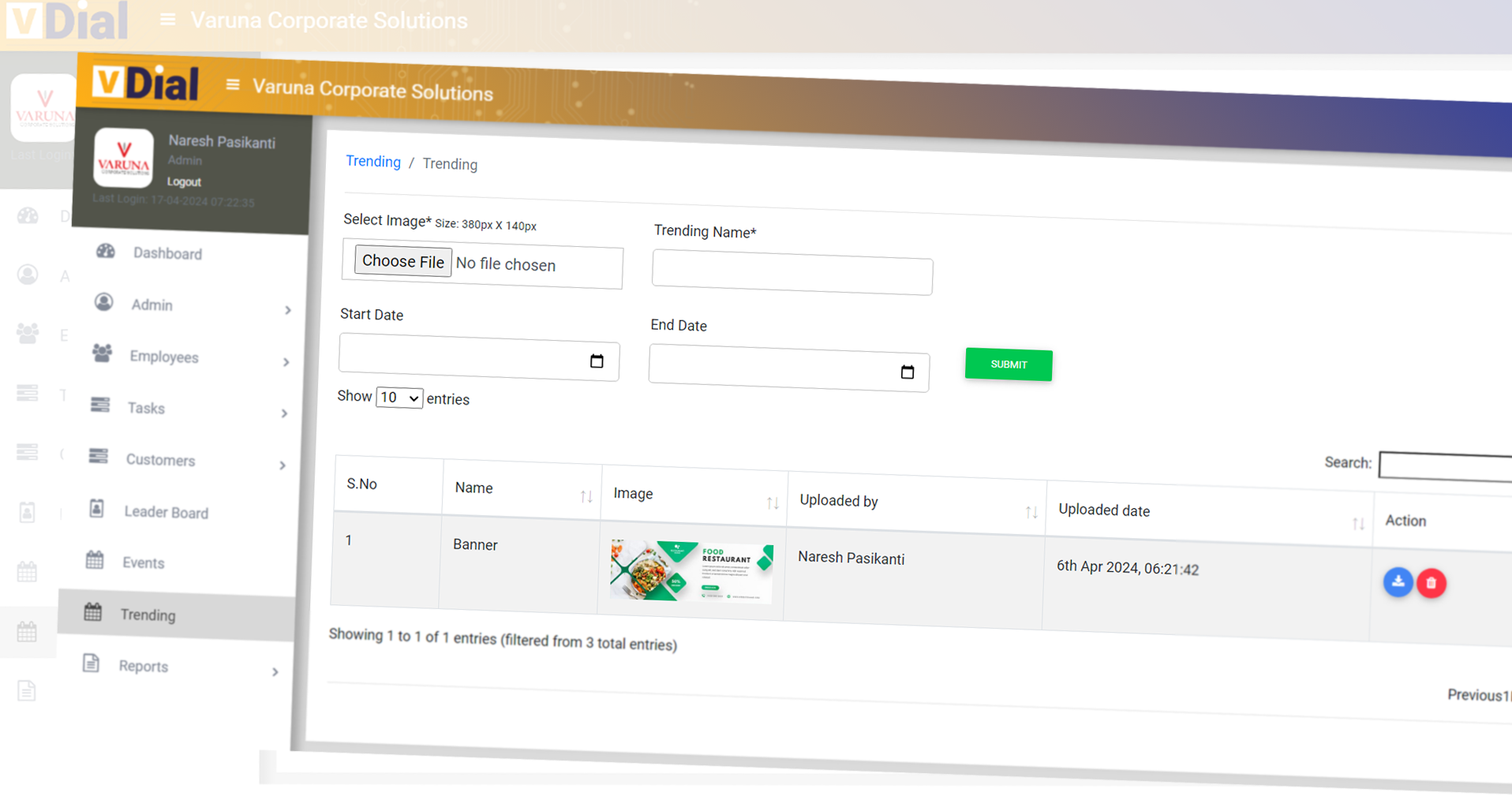Click the dashboard icon in the faded background sidebar
Image resolution: width=1512 pixels, height=796 pixels.
click(x=28, y=215)
